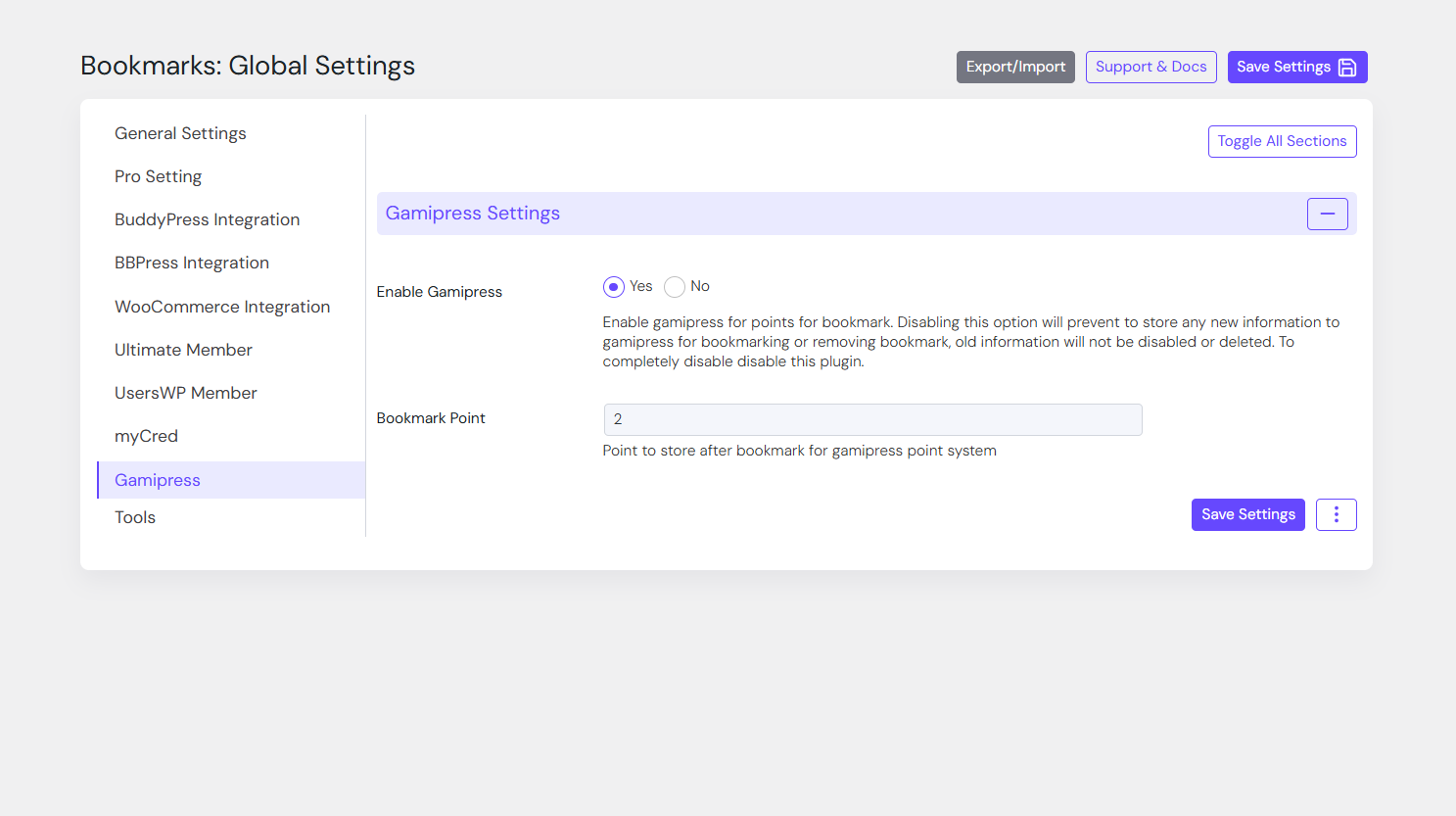The width and height of the screenshot is (1456, 816).
Task: Switch to BBPress Integration tab
Action: [191, 263]
